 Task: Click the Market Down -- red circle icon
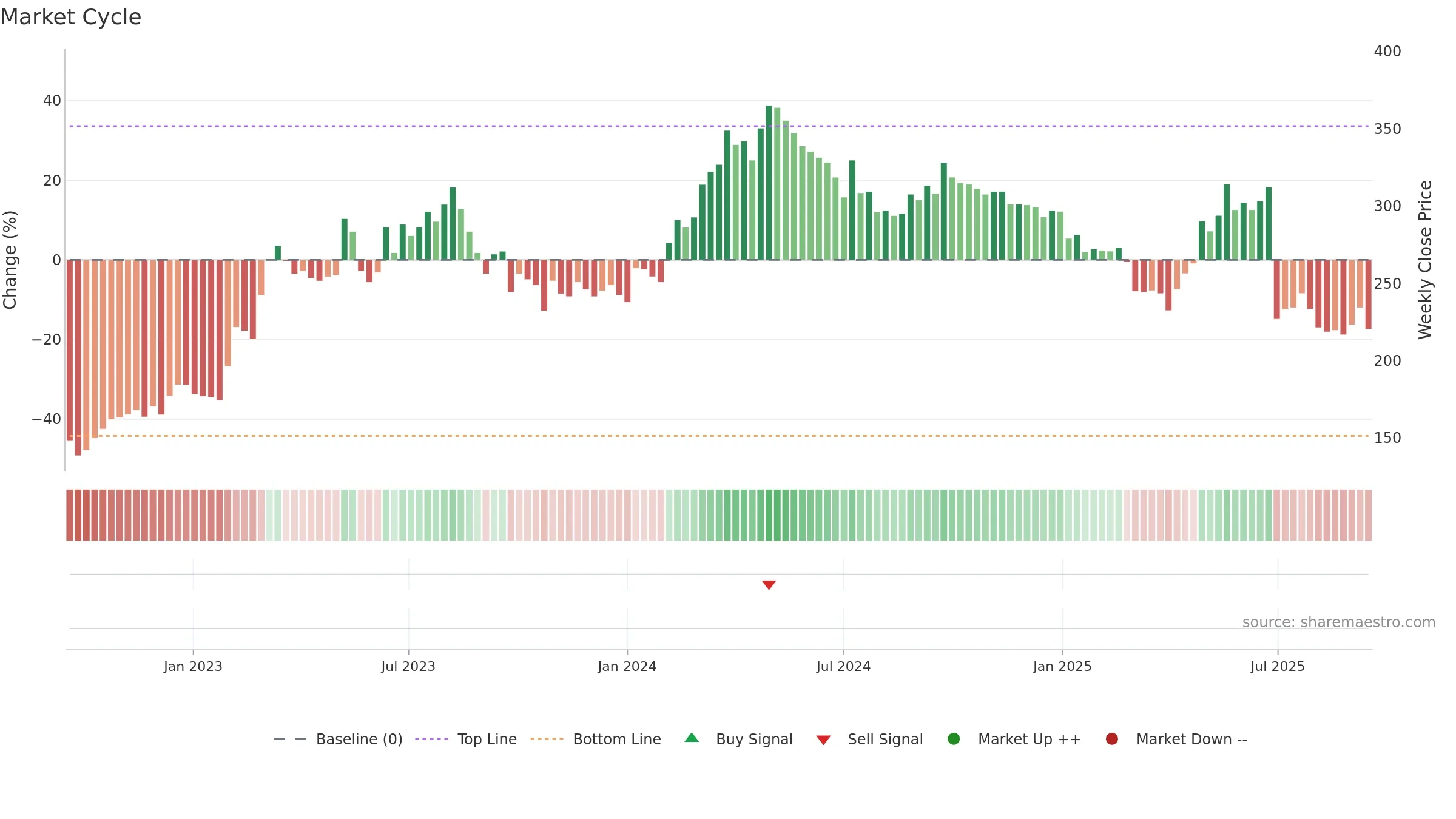tap(1112, 739)
